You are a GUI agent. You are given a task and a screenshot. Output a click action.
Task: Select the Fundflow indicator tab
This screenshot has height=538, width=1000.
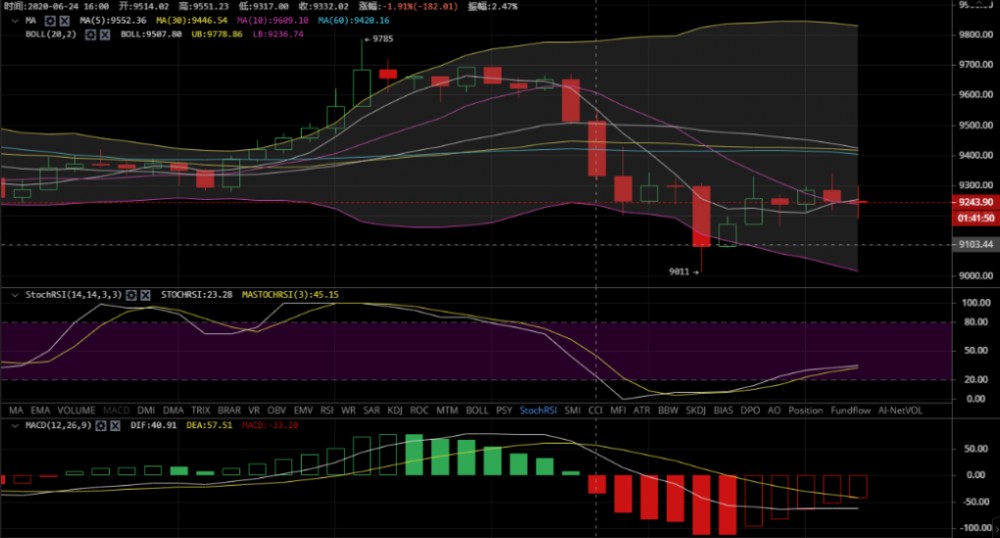(850, 410)
